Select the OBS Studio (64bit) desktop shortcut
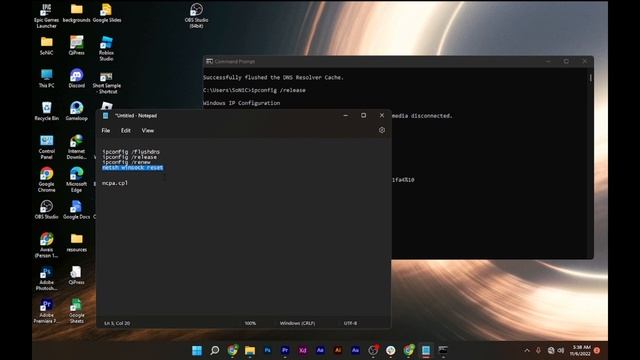The height and width of the screenshot is (360, 640). (196, 16)
